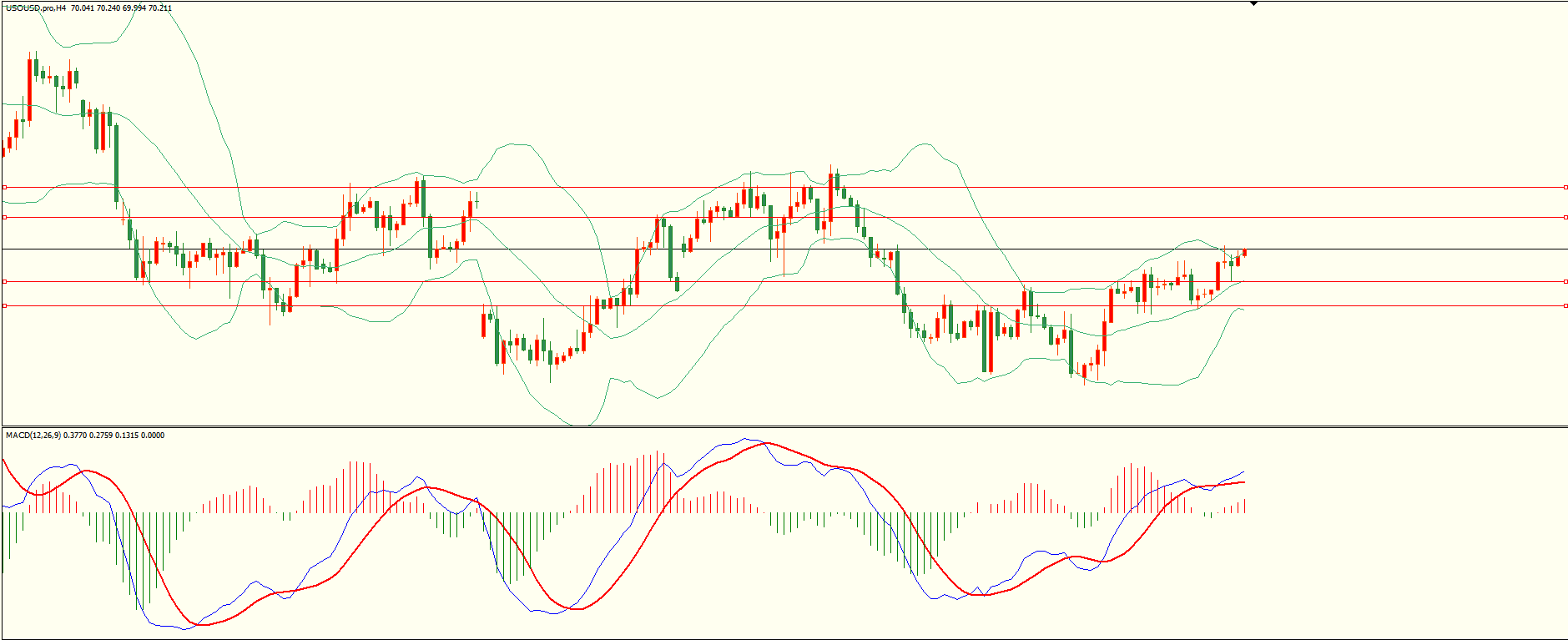This screenshot has height=640, width=1568.
Task: Click right-end handle of second red line
Action: pyautogui.click(x=1565, y=218)
